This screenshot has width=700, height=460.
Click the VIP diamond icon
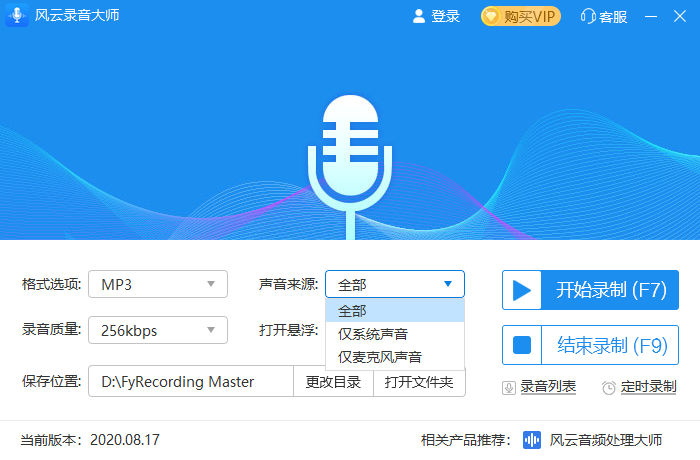491,17
